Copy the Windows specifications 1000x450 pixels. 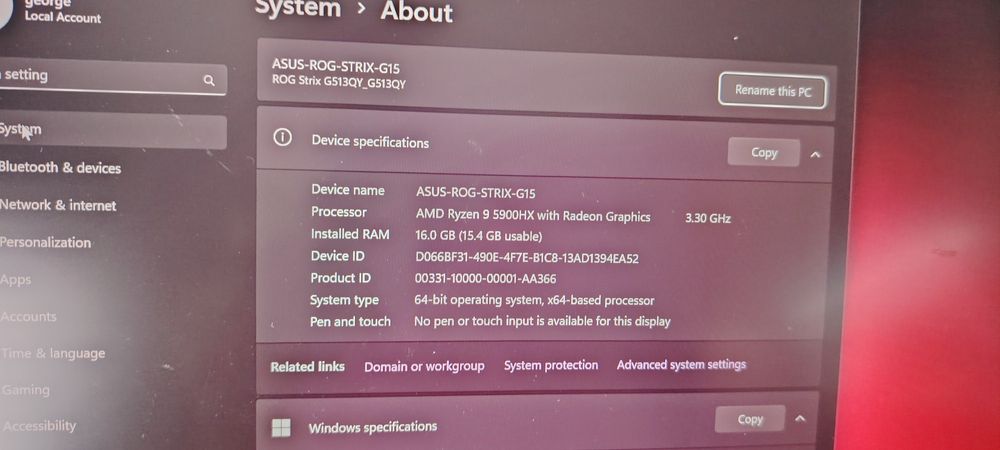tap(750, 419)
